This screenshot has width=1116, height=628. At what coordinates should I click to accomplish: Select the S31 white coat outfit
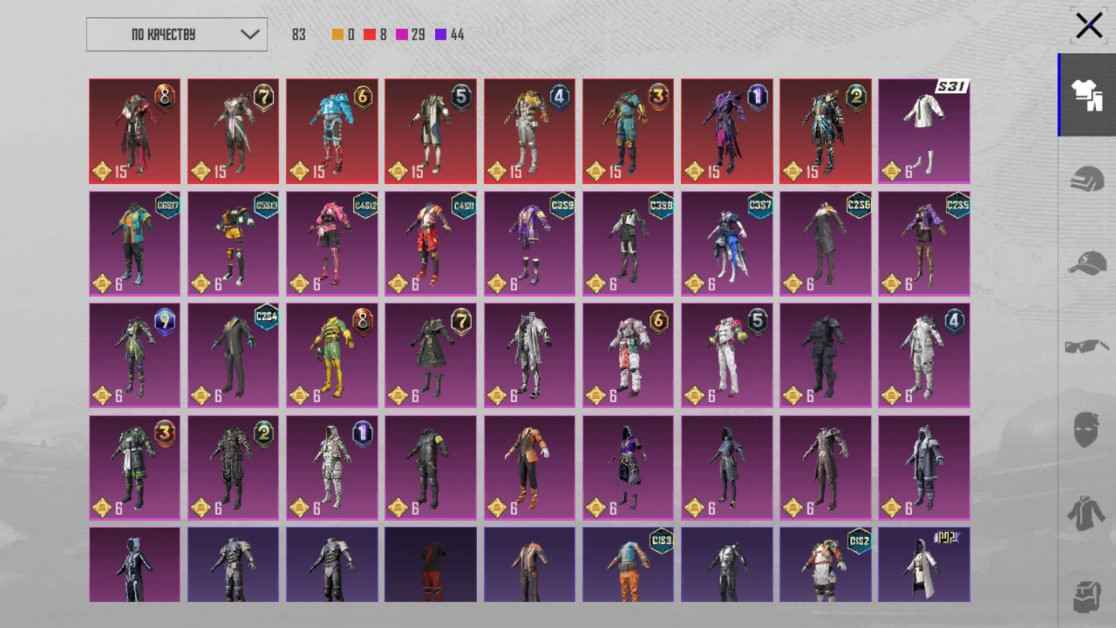pos(924,131)
